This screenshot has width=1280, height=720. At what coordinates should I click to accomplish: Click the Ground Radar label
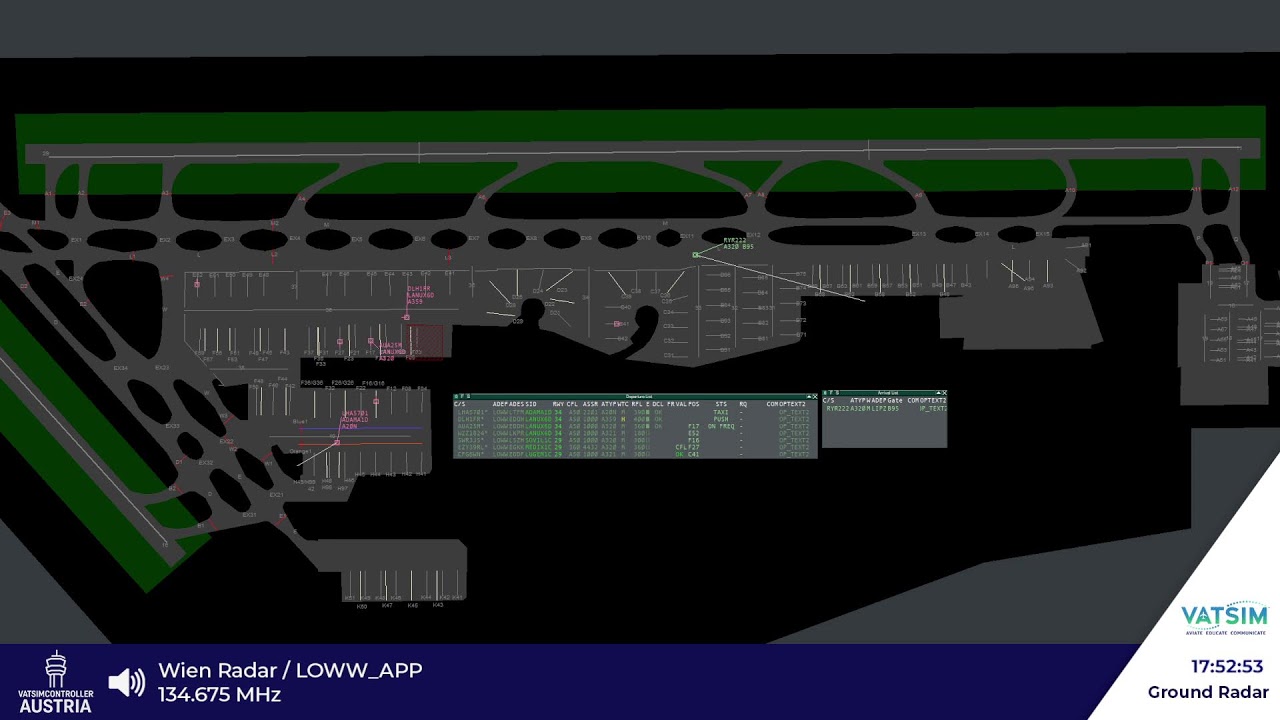tap(1208, 692)
